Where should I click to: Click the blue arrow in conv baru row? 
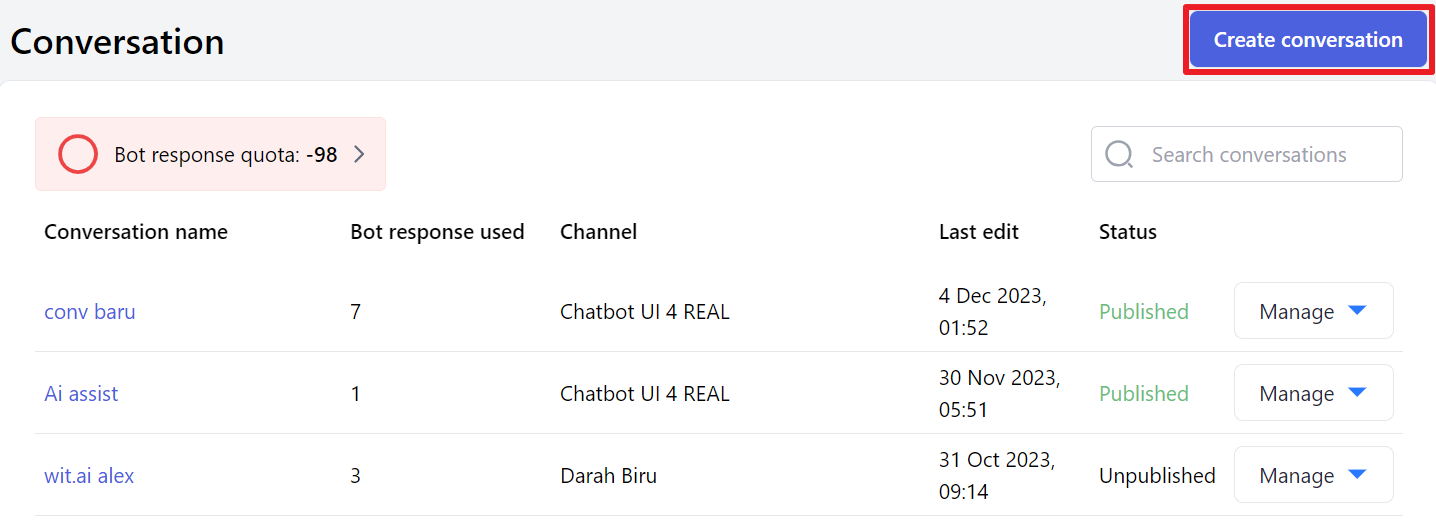(x=1357, y=311)
